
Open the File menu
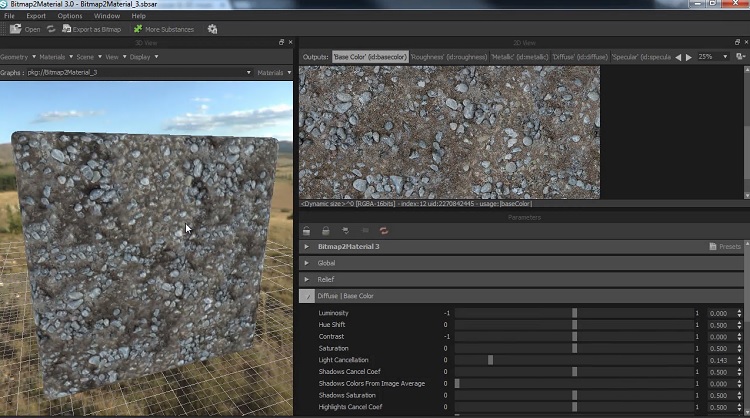click(x=9, y=16)
